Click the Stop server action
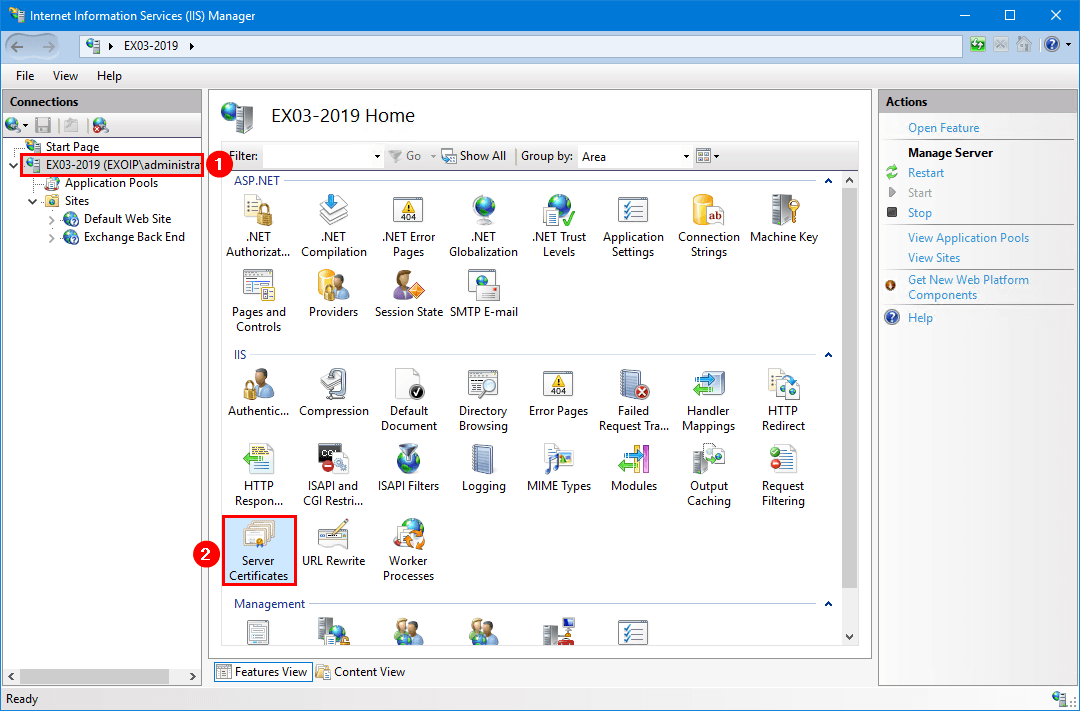 point(920,213)
